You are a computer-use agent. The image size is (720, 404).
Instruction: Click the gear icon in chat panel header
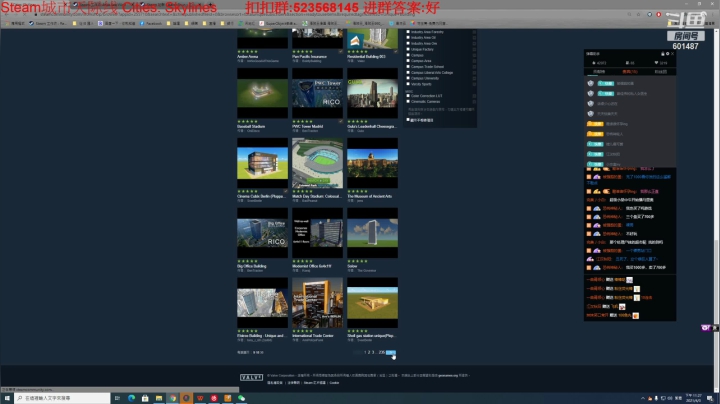click(x=668, y=54)
